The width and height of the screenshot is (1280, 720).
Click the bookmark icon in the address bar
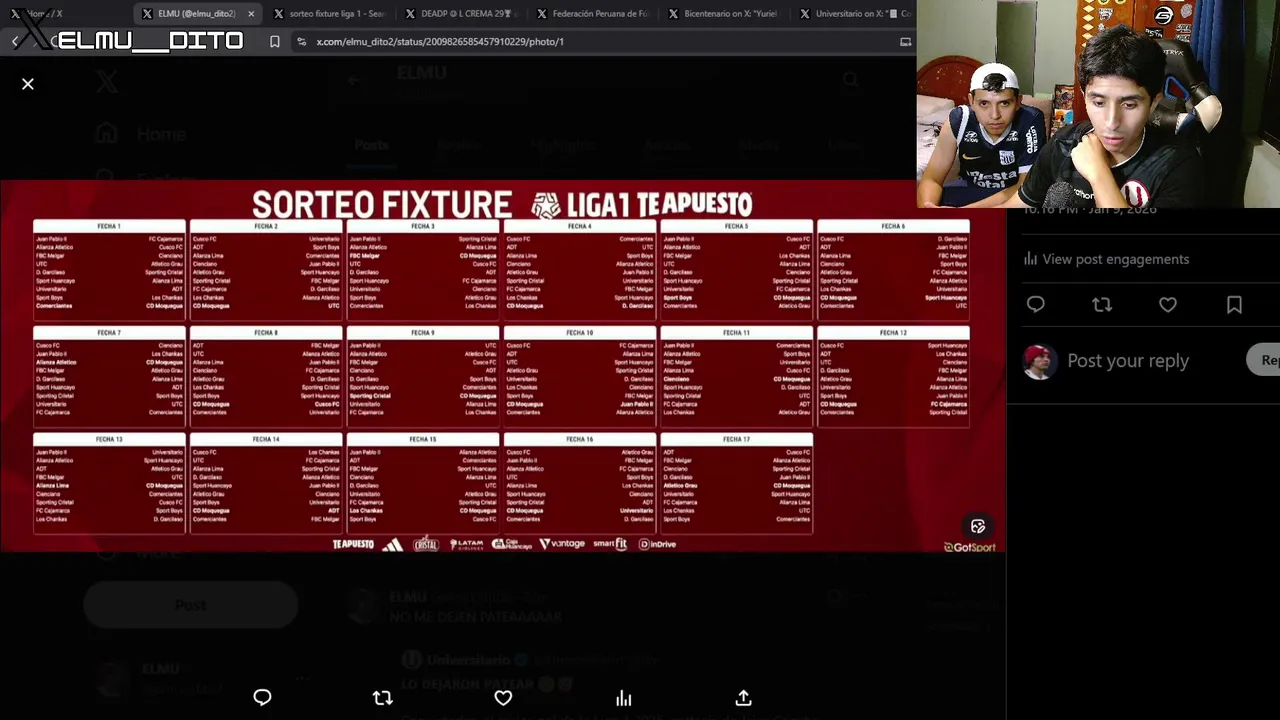coord(274,42)
